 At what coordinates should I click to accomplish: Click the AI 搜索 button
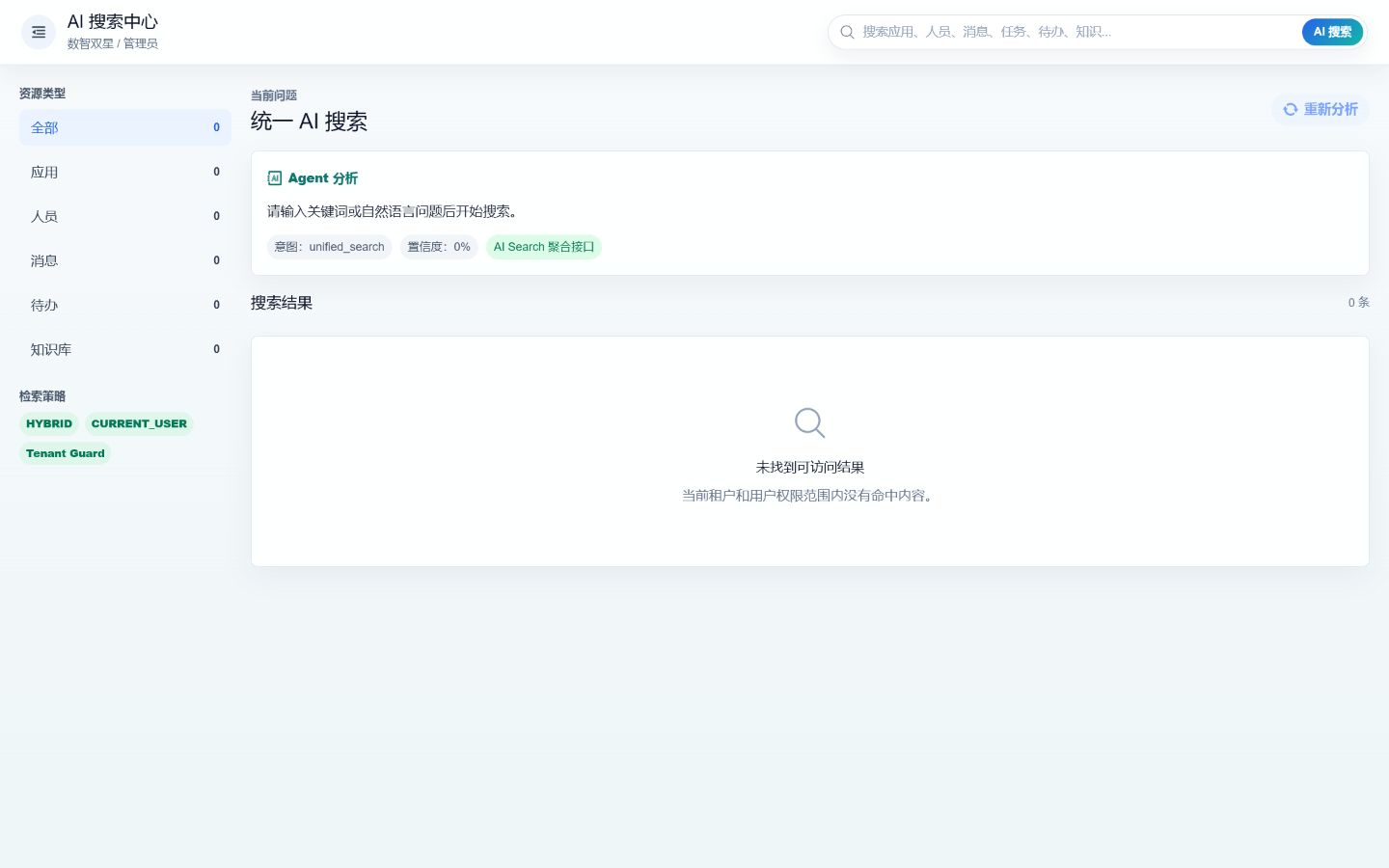click(x=1332, y=32)
